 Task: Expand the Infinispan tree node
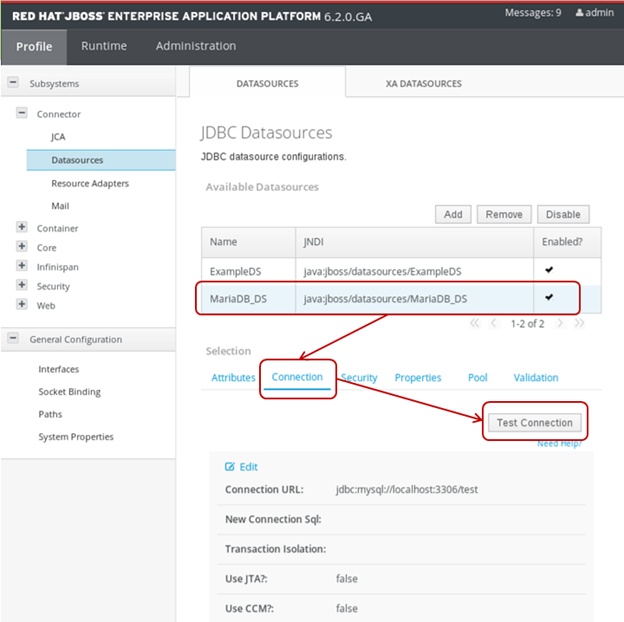22,267
